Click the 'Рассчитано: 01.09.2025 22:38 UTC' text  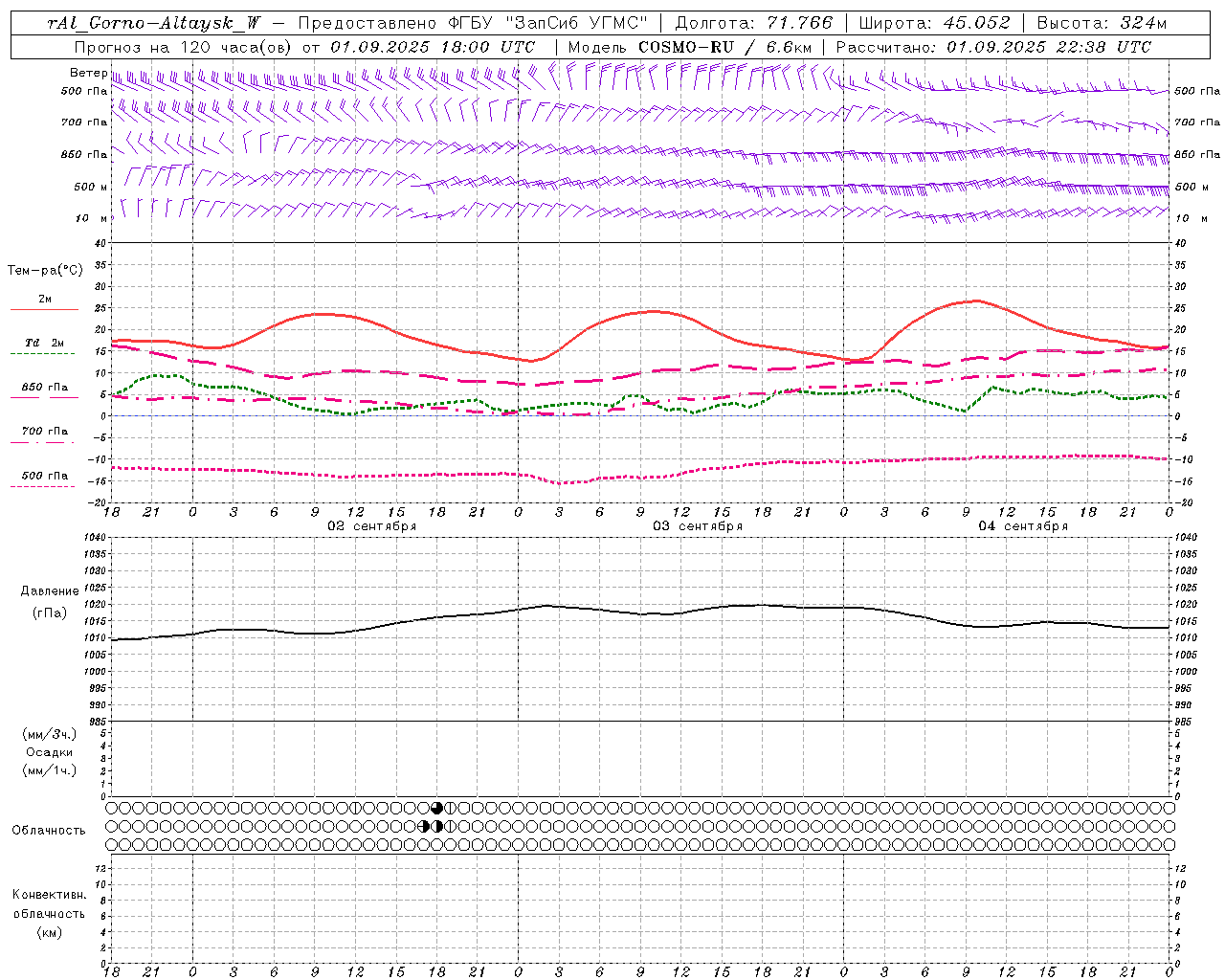click(x=993, y=47)
